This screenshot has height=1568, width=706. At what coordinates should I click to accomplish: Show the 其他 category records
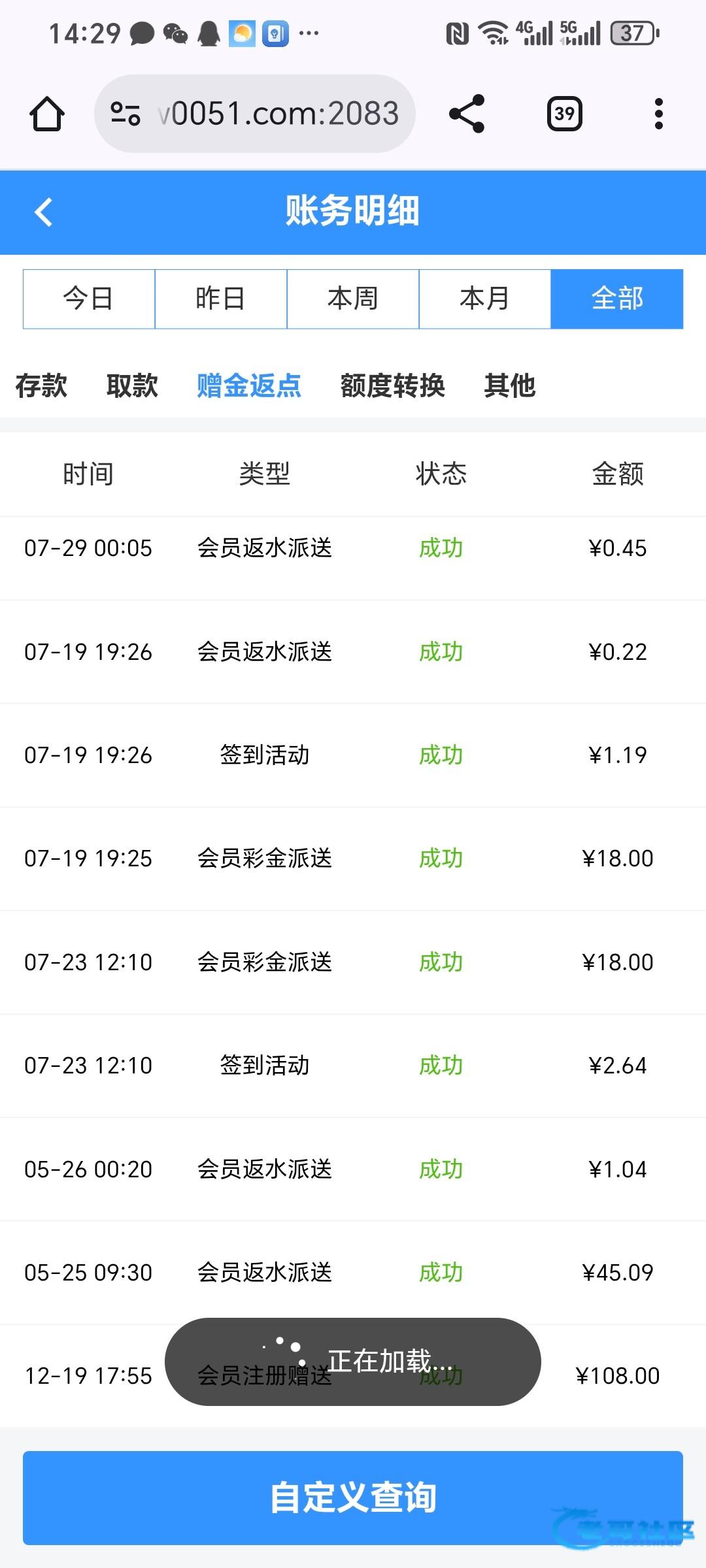510,385
